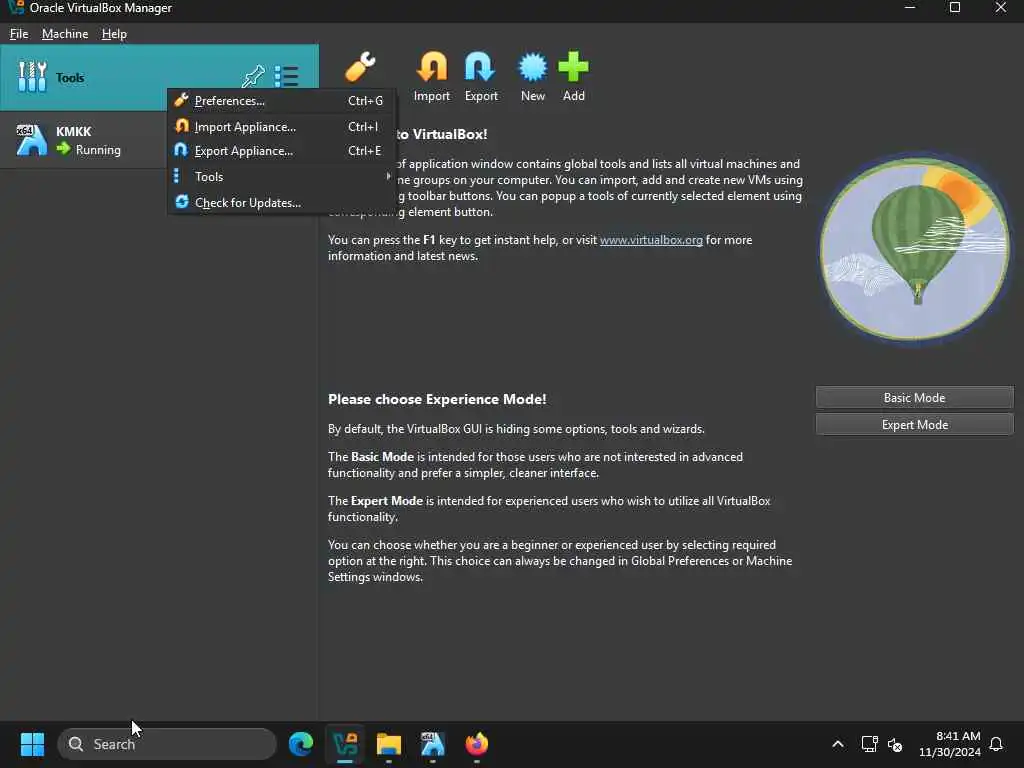This screenshot has height=768, width=1024.
Task: Click the balloon welcome illustration
Action: click(x=914, y=248)
